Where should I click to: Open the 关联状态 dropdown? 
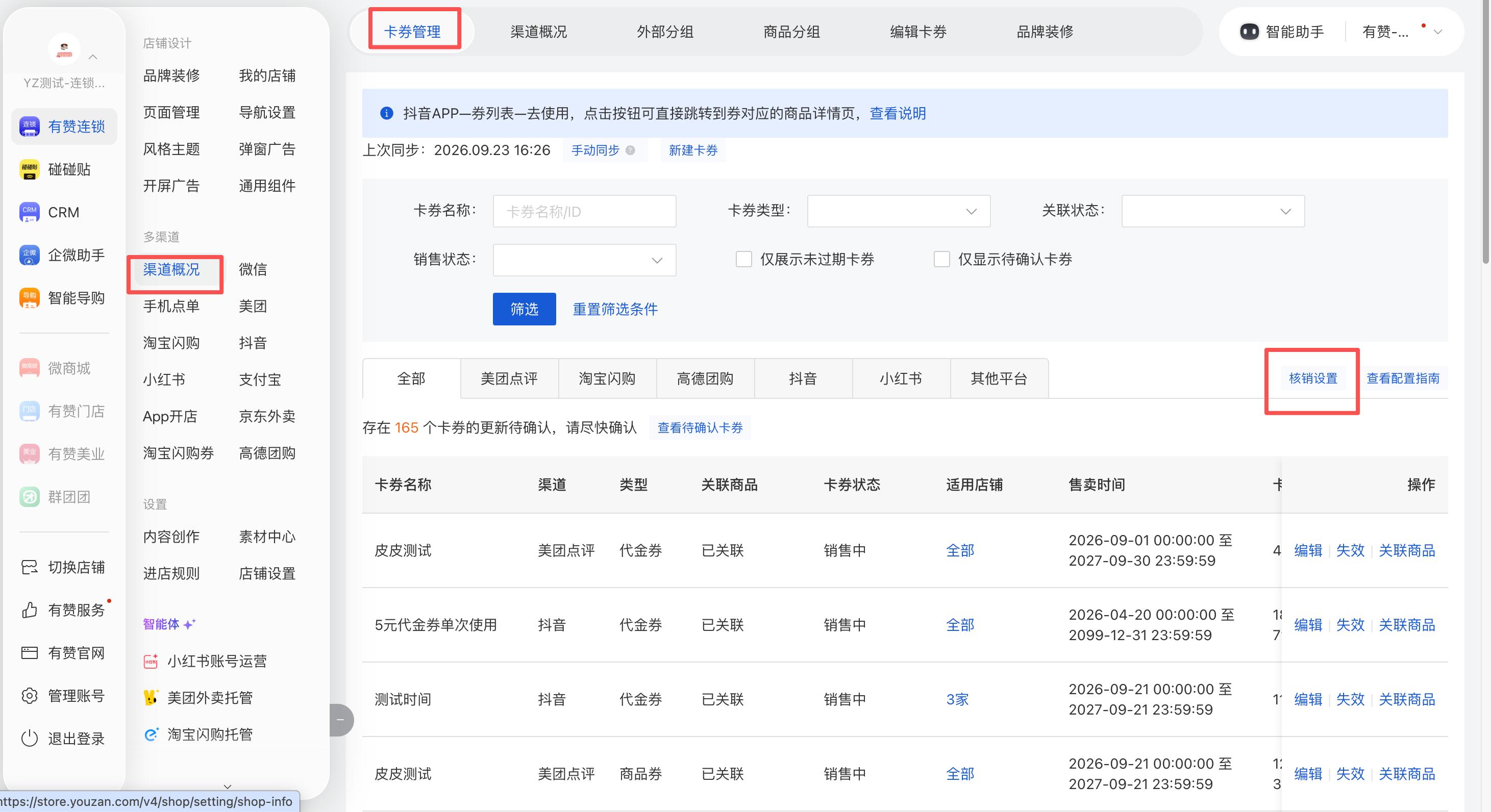[x=1212, y=211]
